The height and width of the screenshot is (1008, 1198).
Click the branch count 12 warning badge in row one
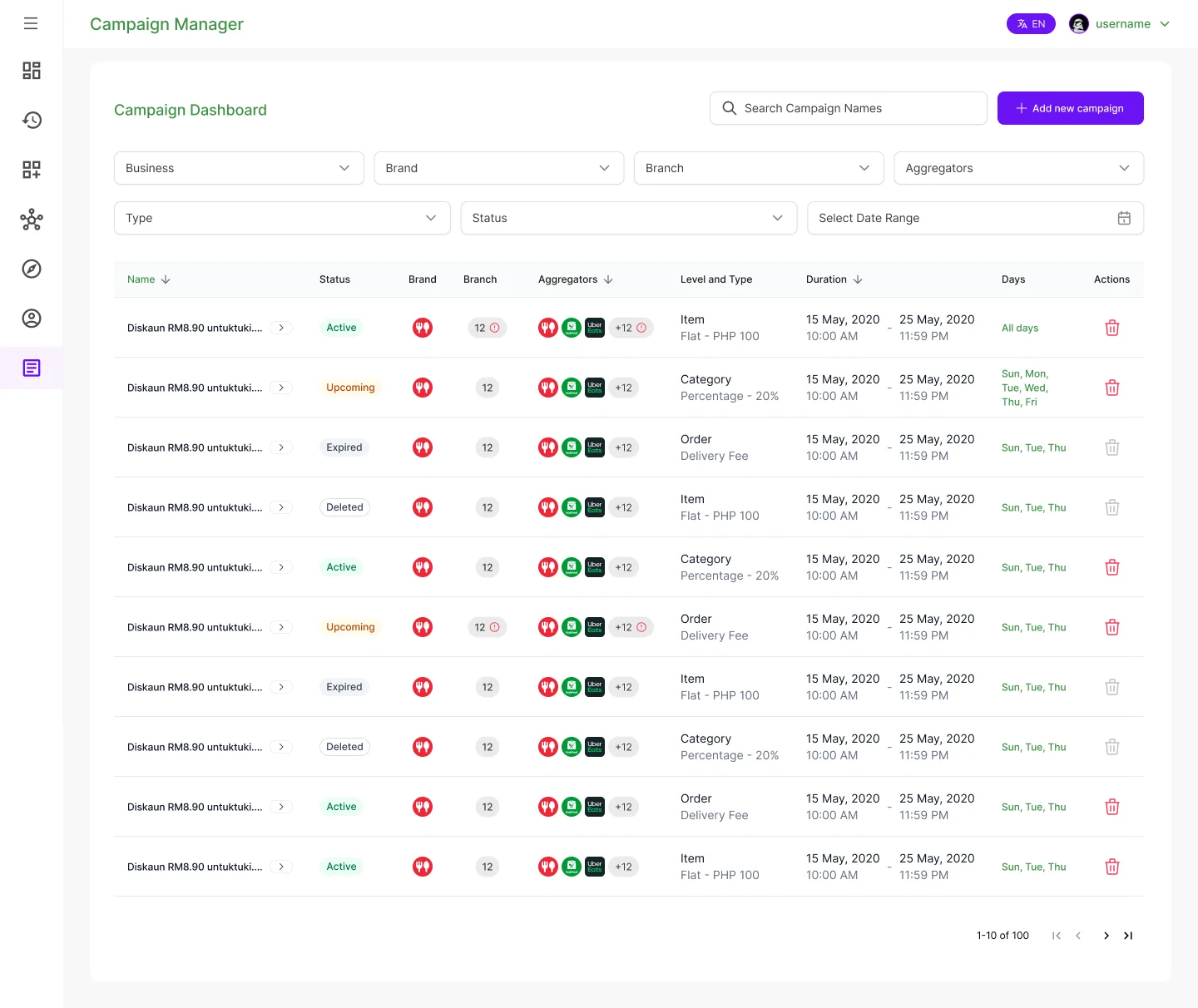pyautogui.click(x=487, y=328)
